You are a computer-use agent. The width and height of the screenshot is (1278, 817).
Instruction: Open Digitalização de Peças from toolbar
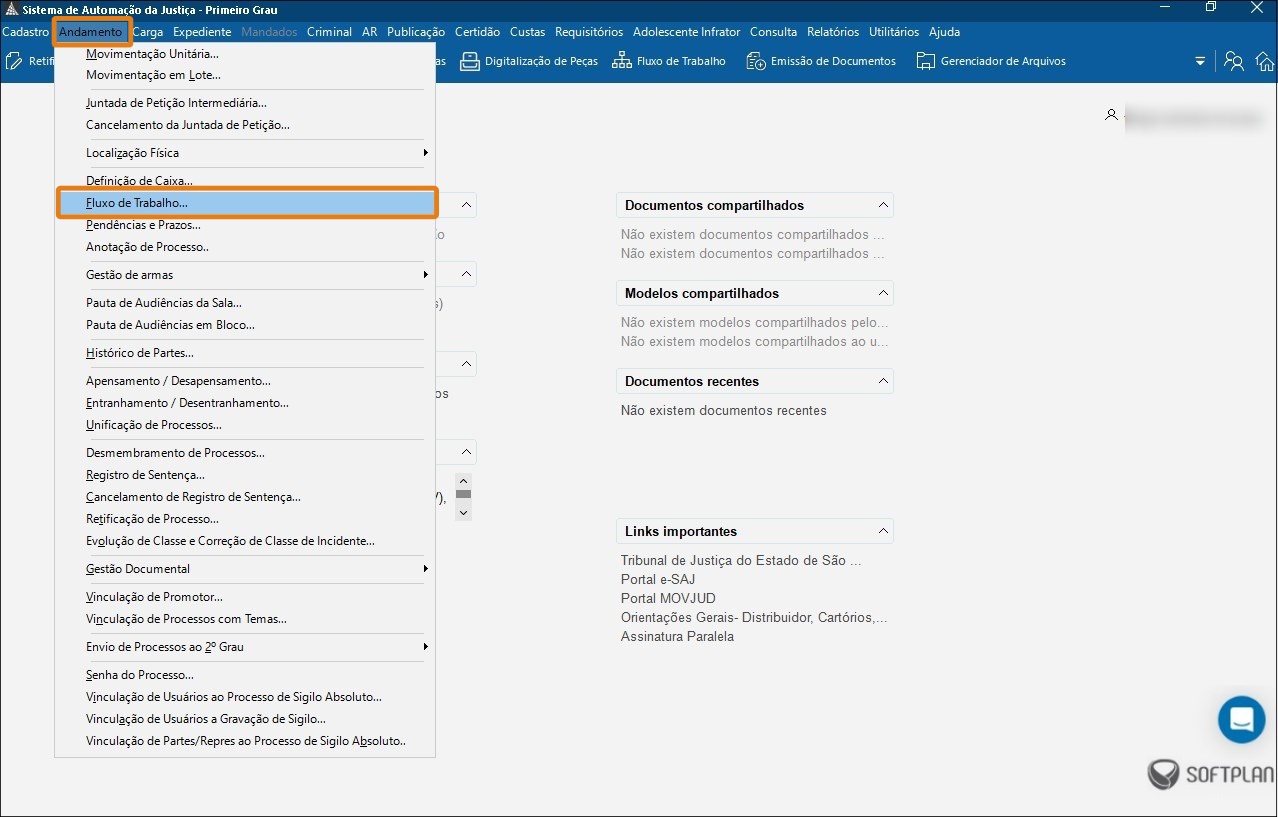(x=528, y=61)
